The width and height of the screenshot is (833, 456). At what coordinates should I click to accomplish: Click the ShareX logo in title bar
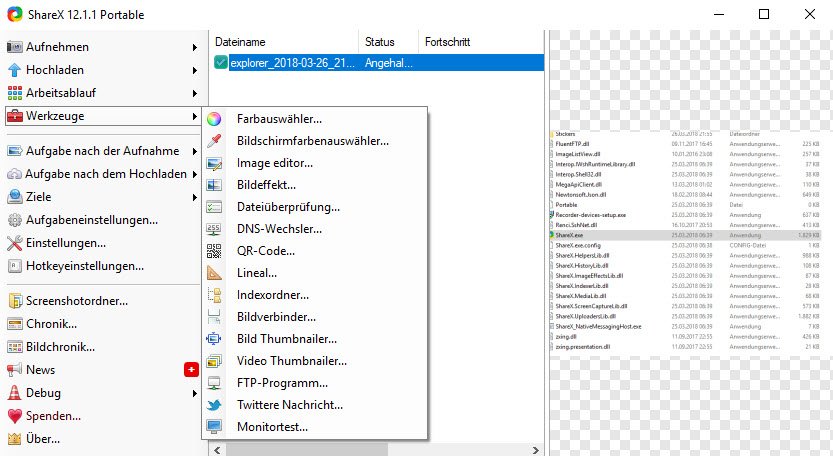[15, 14]
